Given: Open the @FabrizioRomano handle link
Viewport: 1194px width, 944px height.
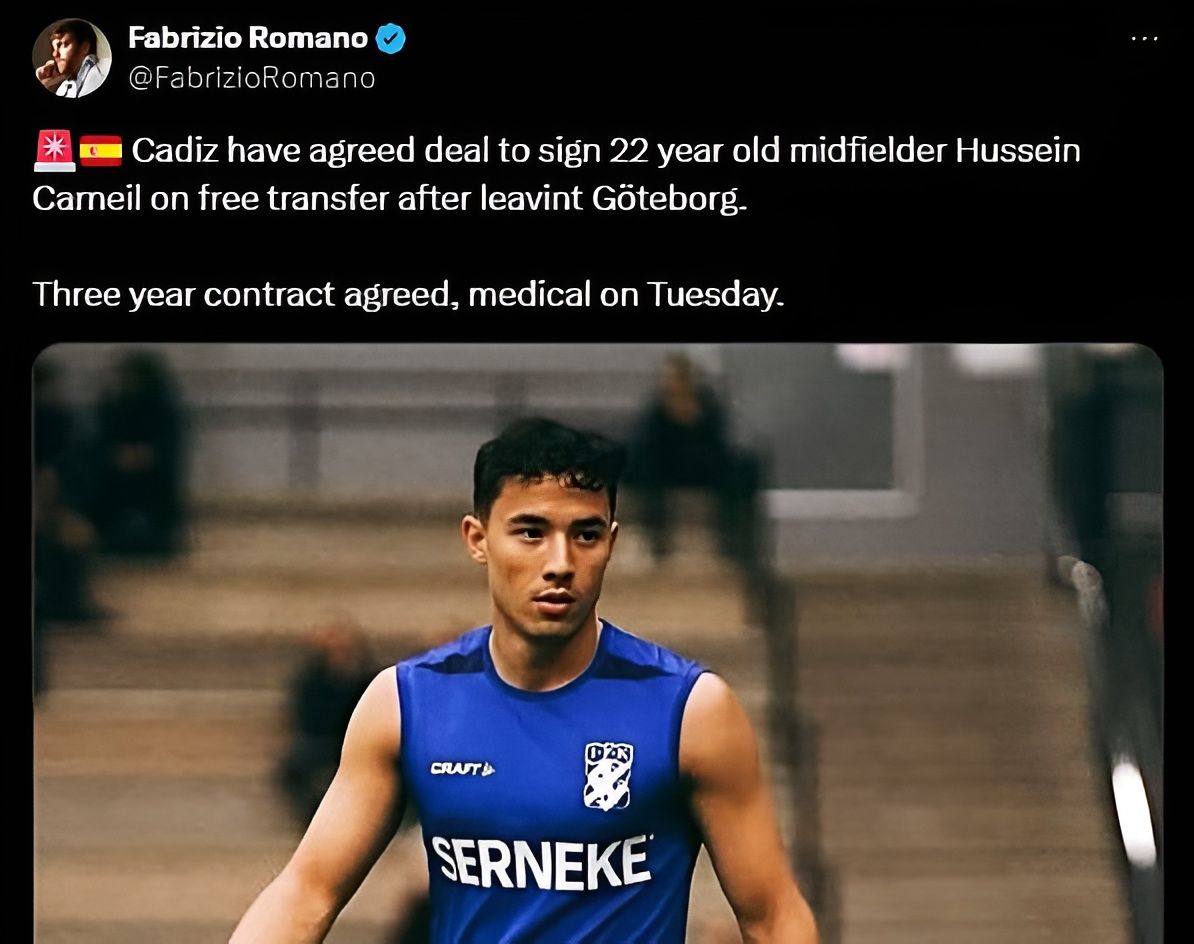Looking at the screenshot, I should [252, 78].
